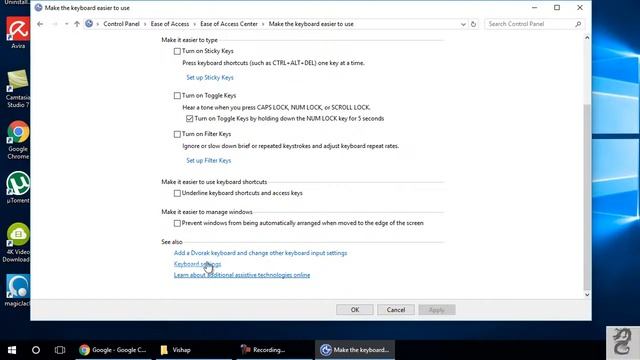Click the scrollbar up arrow
This screenshot has width=640, height=360.
point(587,38)
